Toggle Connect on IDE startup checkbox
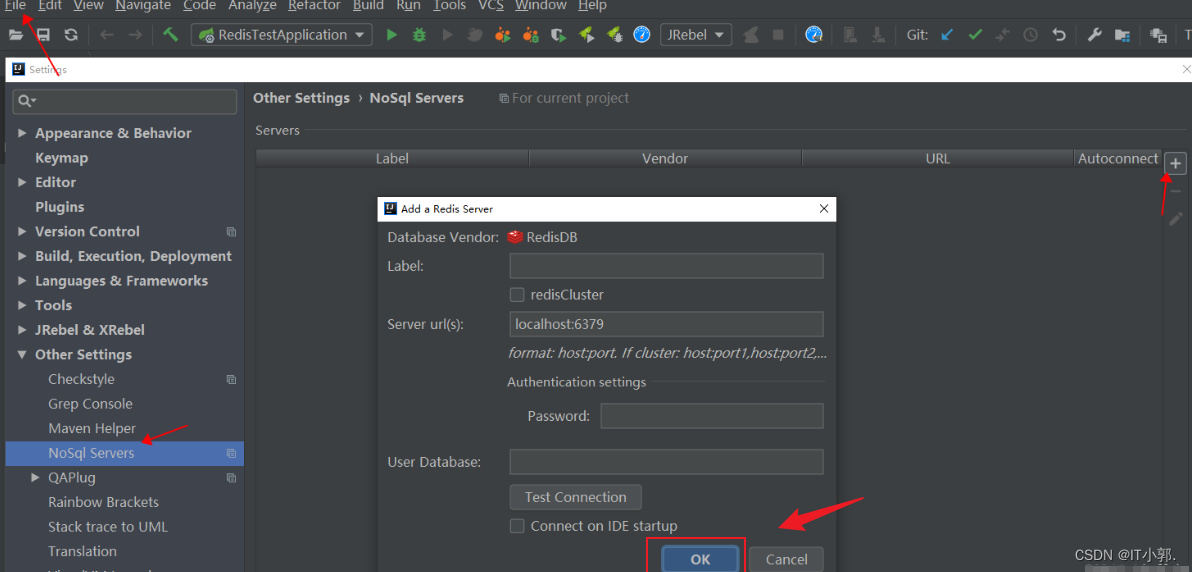 517,526
